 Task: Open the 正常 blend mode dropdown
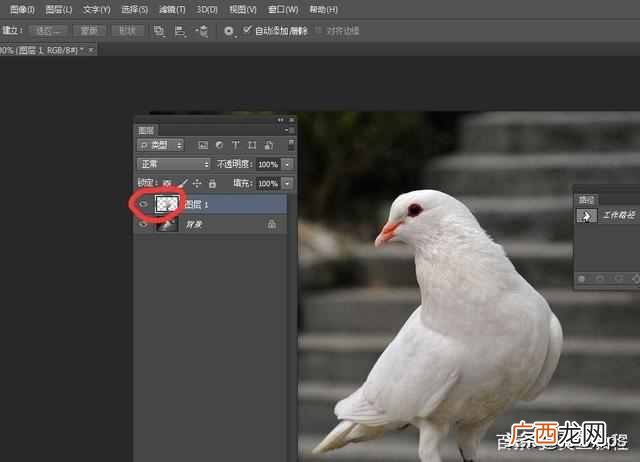point(173,164)
